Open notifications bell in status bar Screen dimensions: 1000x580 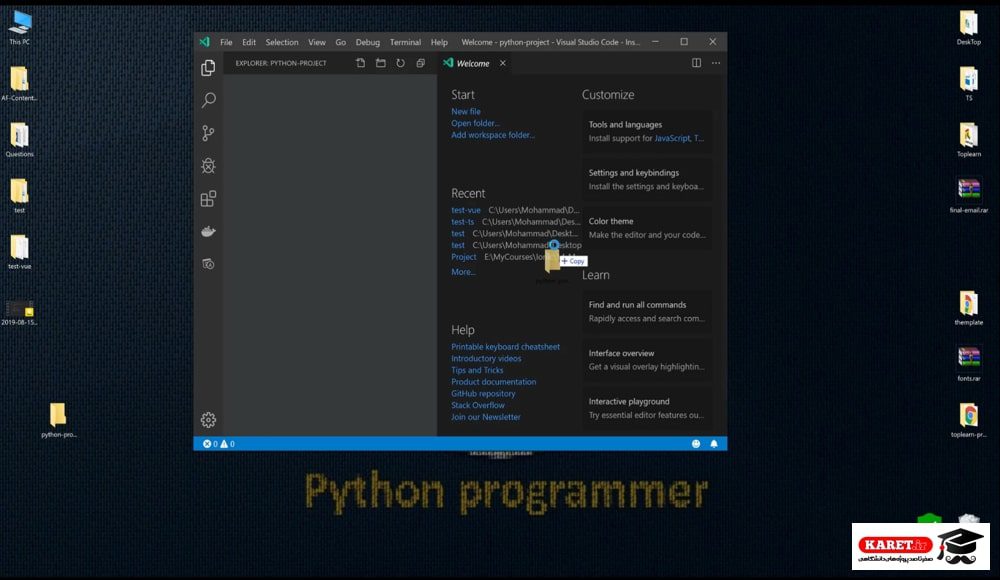[x=714, y=444]
